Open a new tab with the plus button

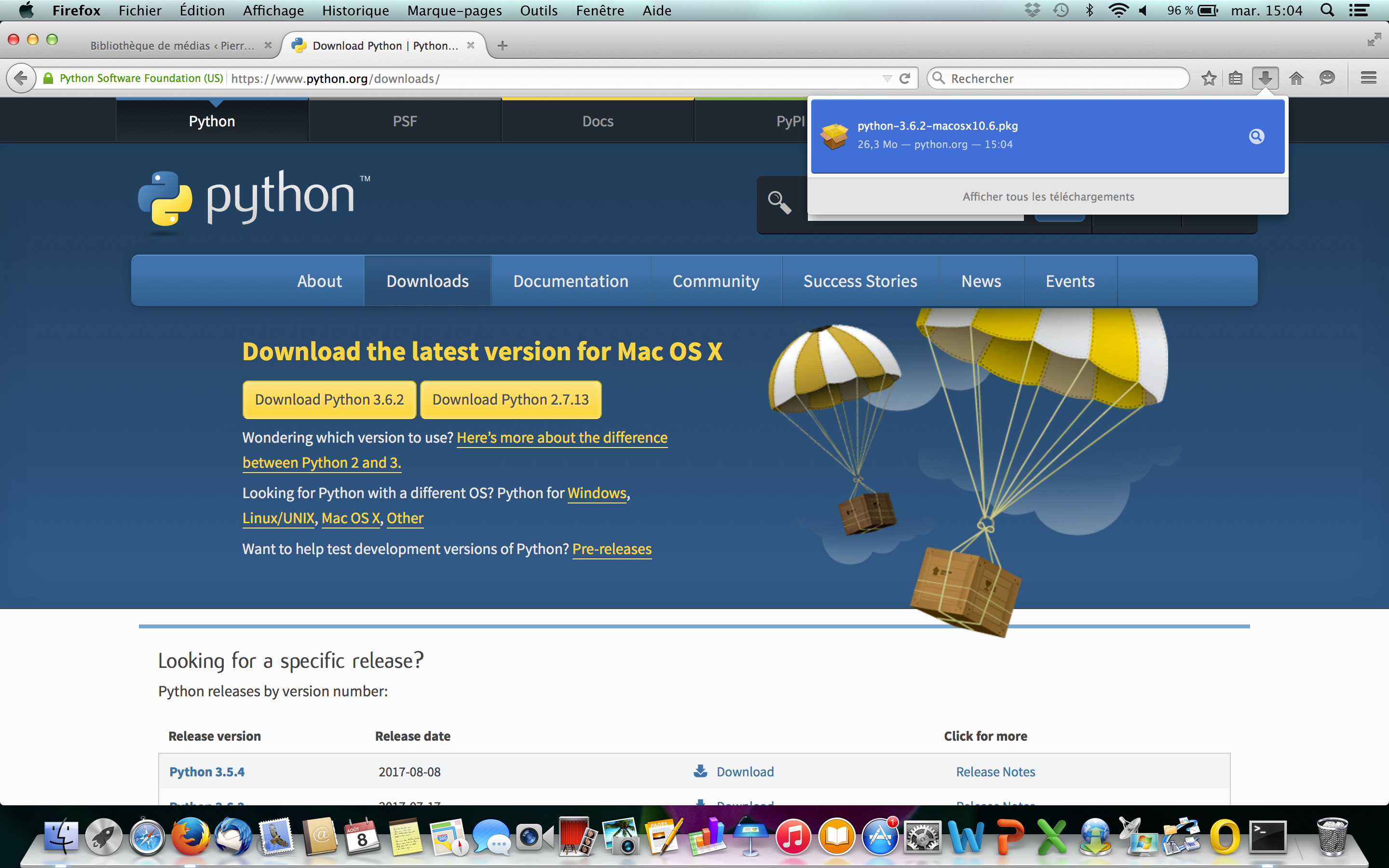click(502, 45)
